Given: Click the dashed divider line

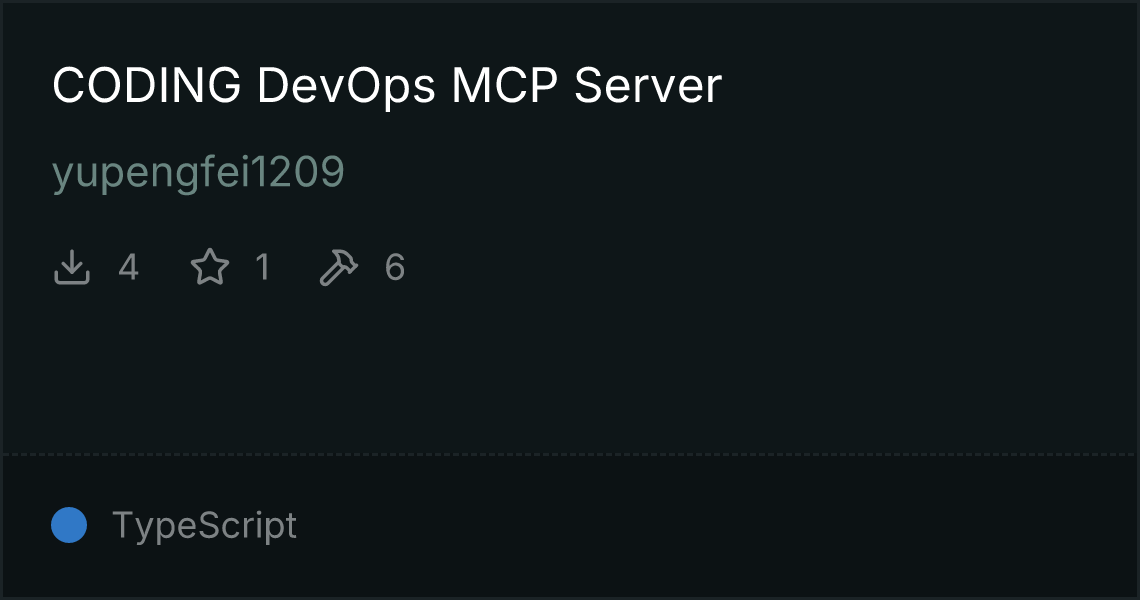Looking at the screenshot, I should click(570, 455).
